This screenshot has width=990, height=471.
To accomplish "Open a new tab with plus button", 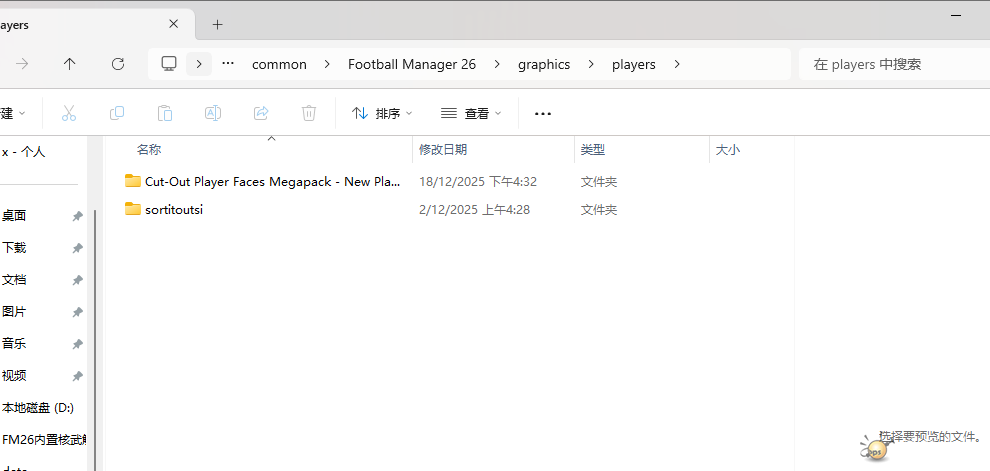I will [217, 24].
